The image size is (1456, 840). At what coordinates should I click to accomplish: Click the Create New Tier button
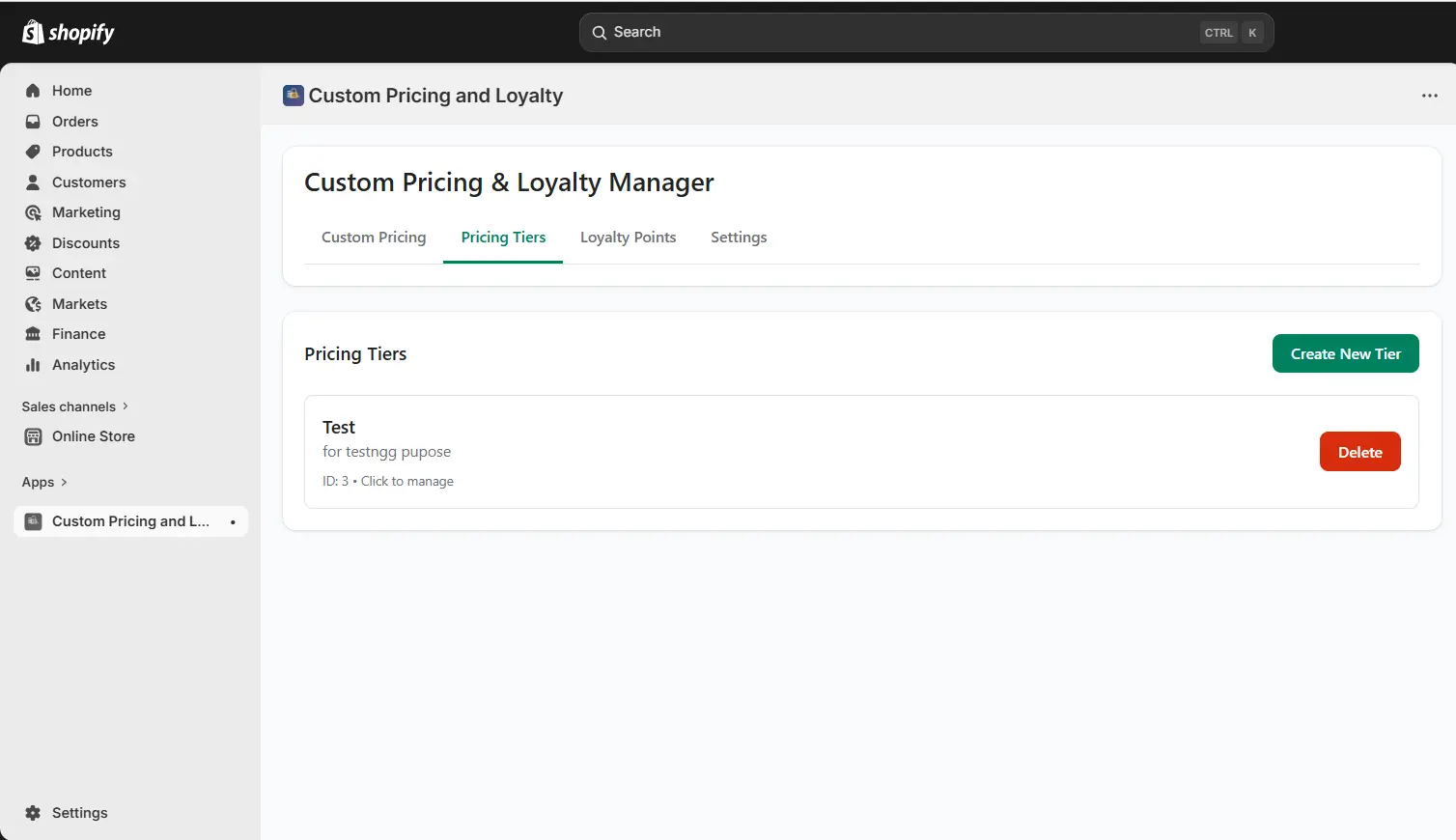pyautogui.click(x=1345, y=353)
